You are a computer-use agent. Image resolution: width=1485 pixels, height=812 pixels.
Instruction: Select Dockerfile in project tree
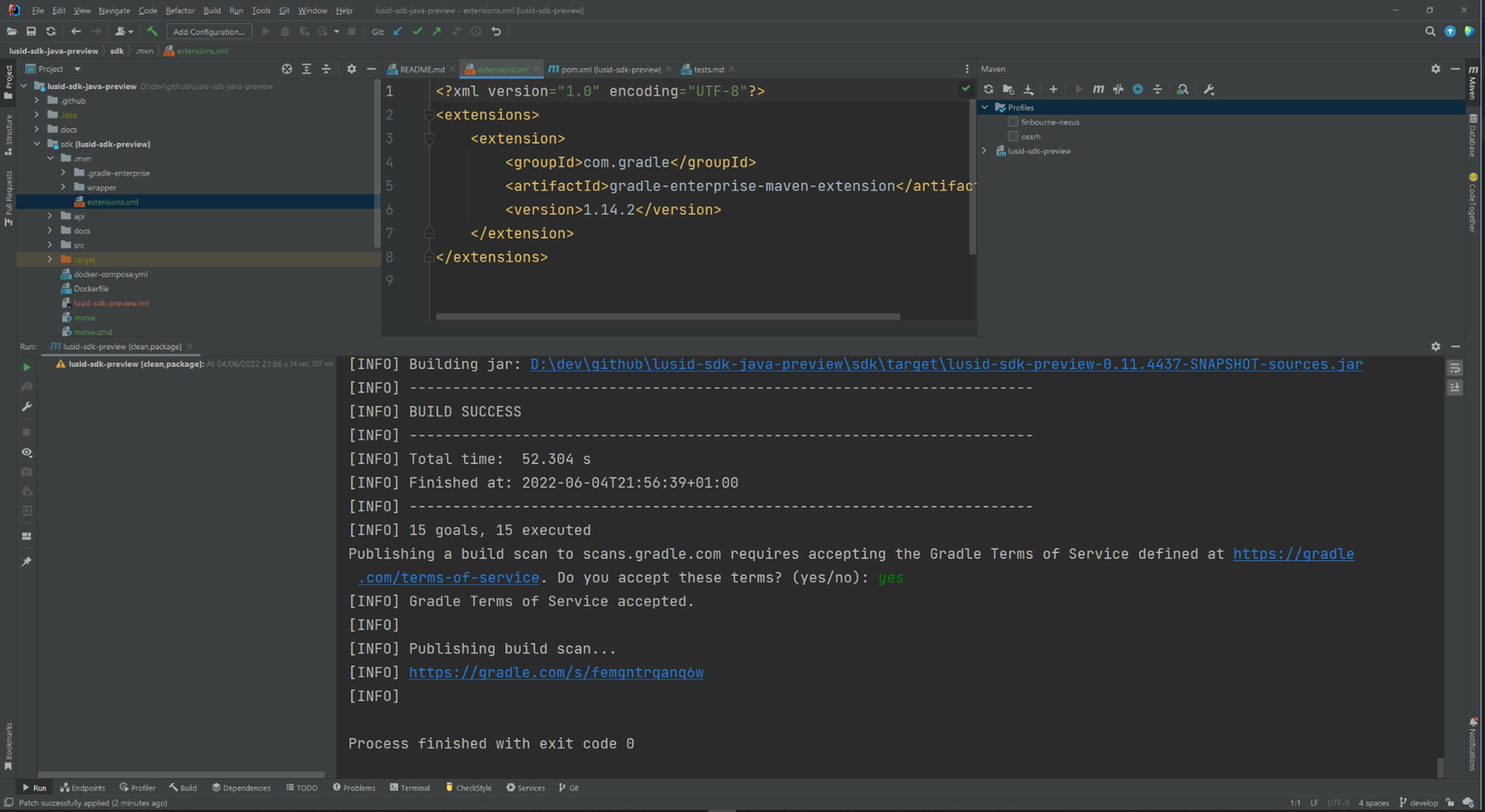pos(91,288)
